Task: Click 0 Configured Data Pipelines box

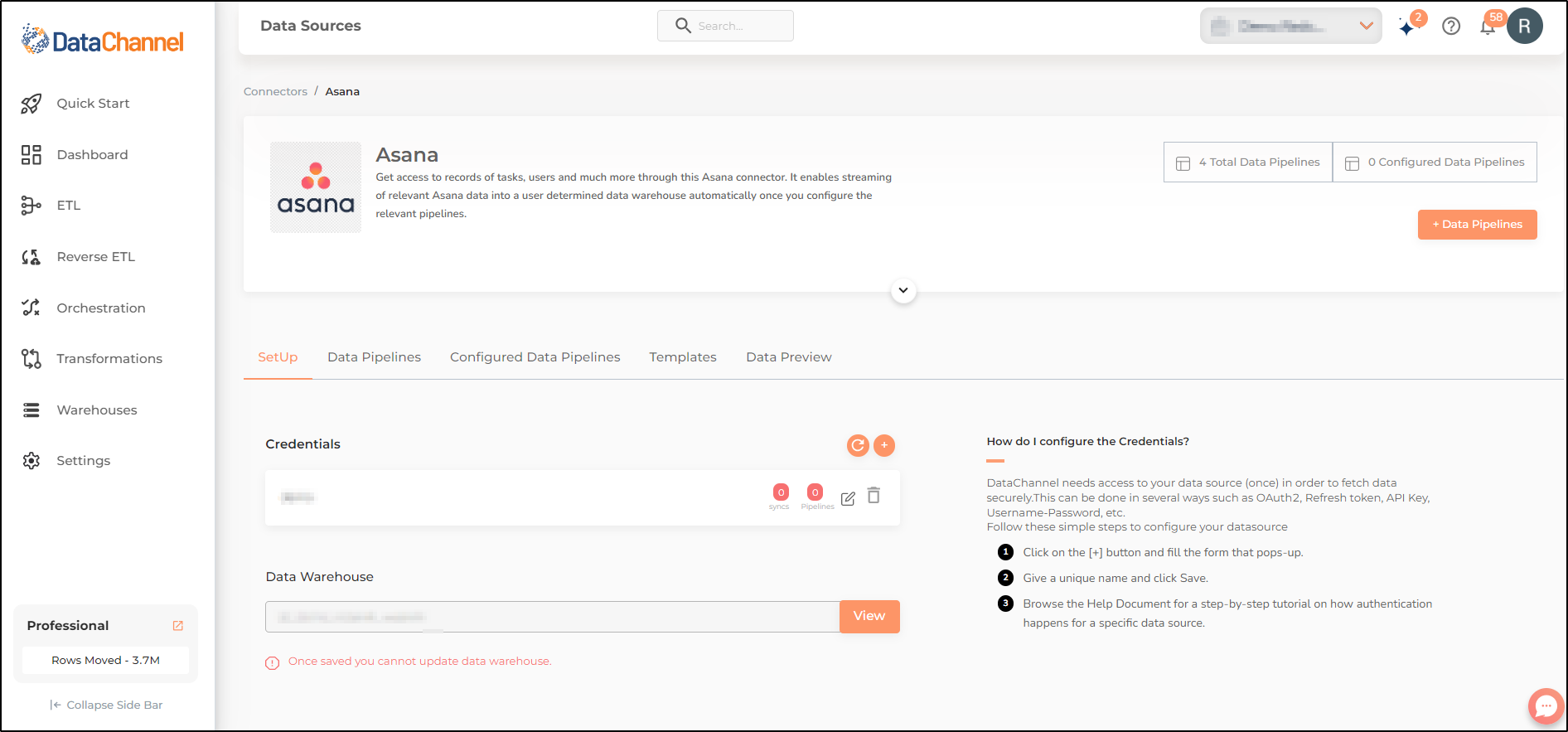Action: click(x=1435, y=162)
